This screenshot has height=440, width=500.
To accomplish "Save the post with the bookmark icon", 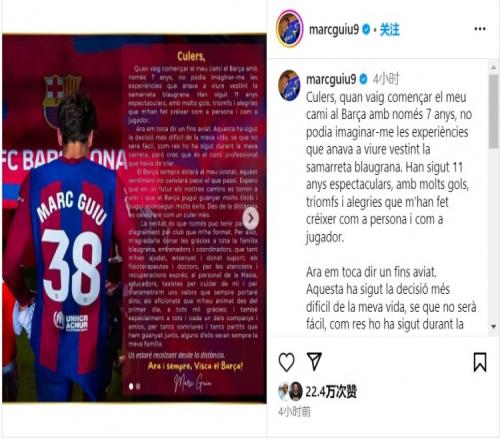I will tap(480, 362).
